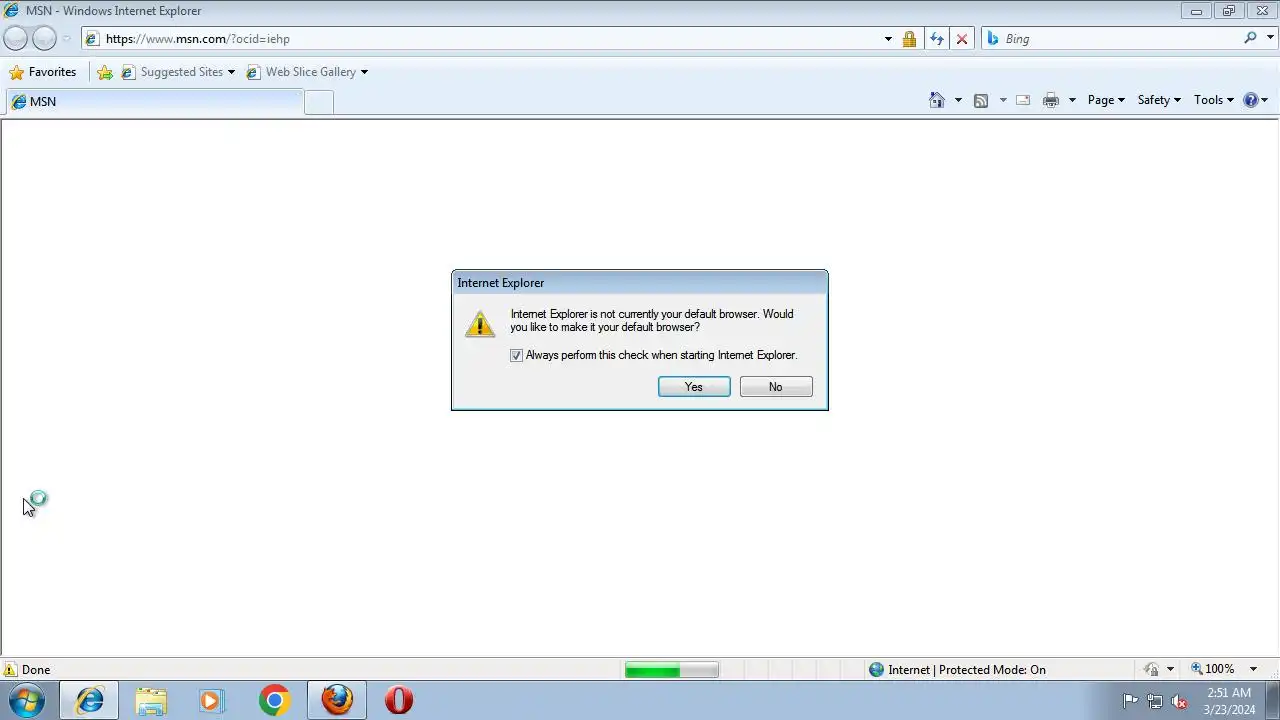Open the Windows Start menu
This screenshot has height=720, width=1280.
click(x=26, y=700)
